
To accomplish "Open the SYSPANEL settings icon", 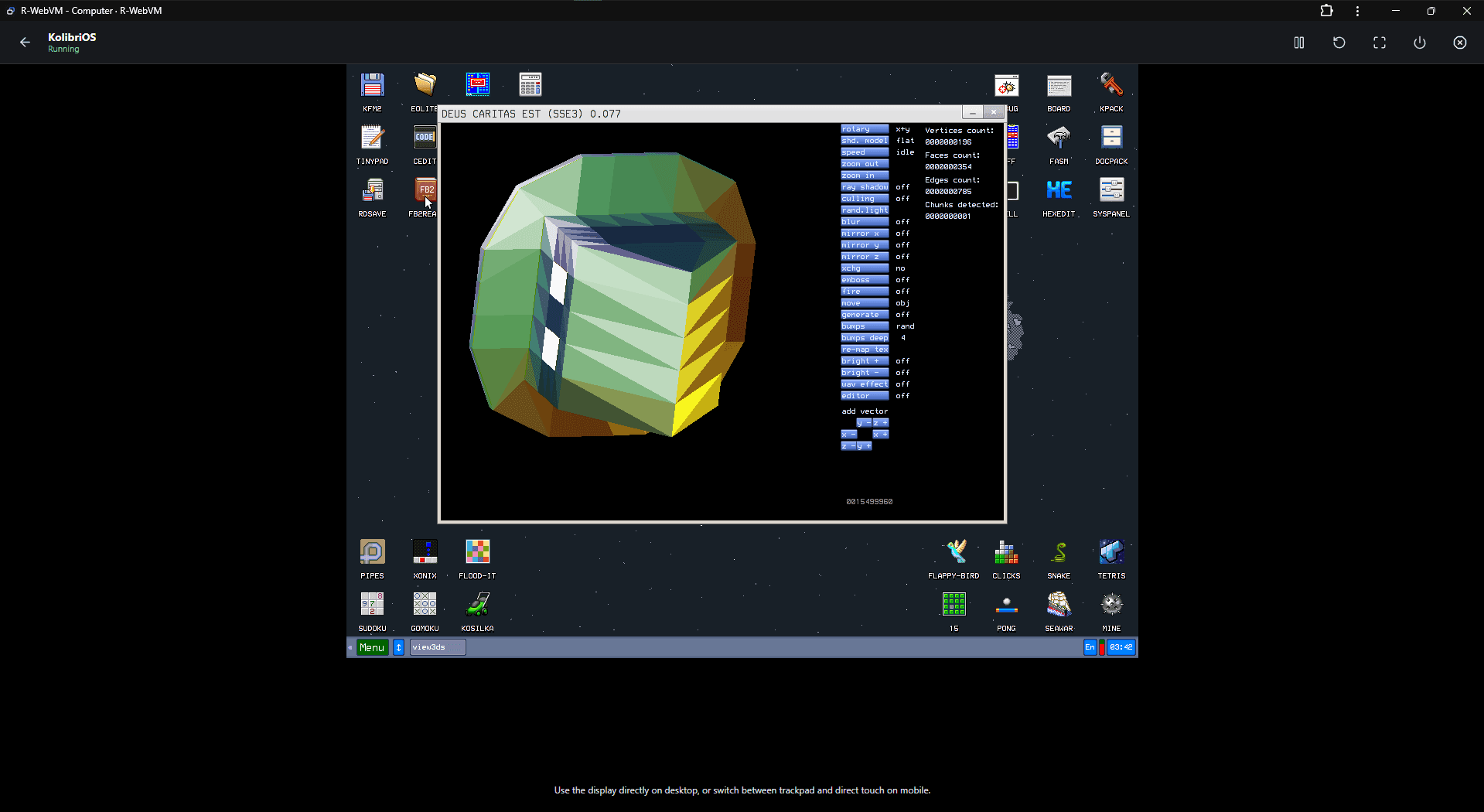I will pos(1111,190).
